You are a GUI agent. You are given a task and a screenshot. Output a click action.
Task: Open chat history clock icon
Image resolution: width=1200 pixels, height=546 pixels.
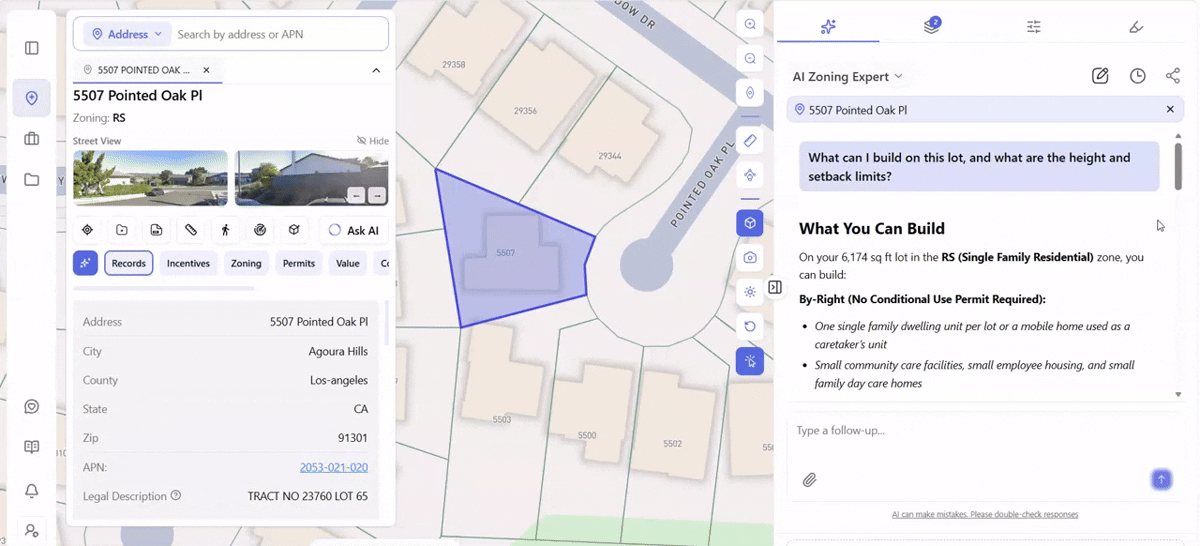tap(1138, 76)
